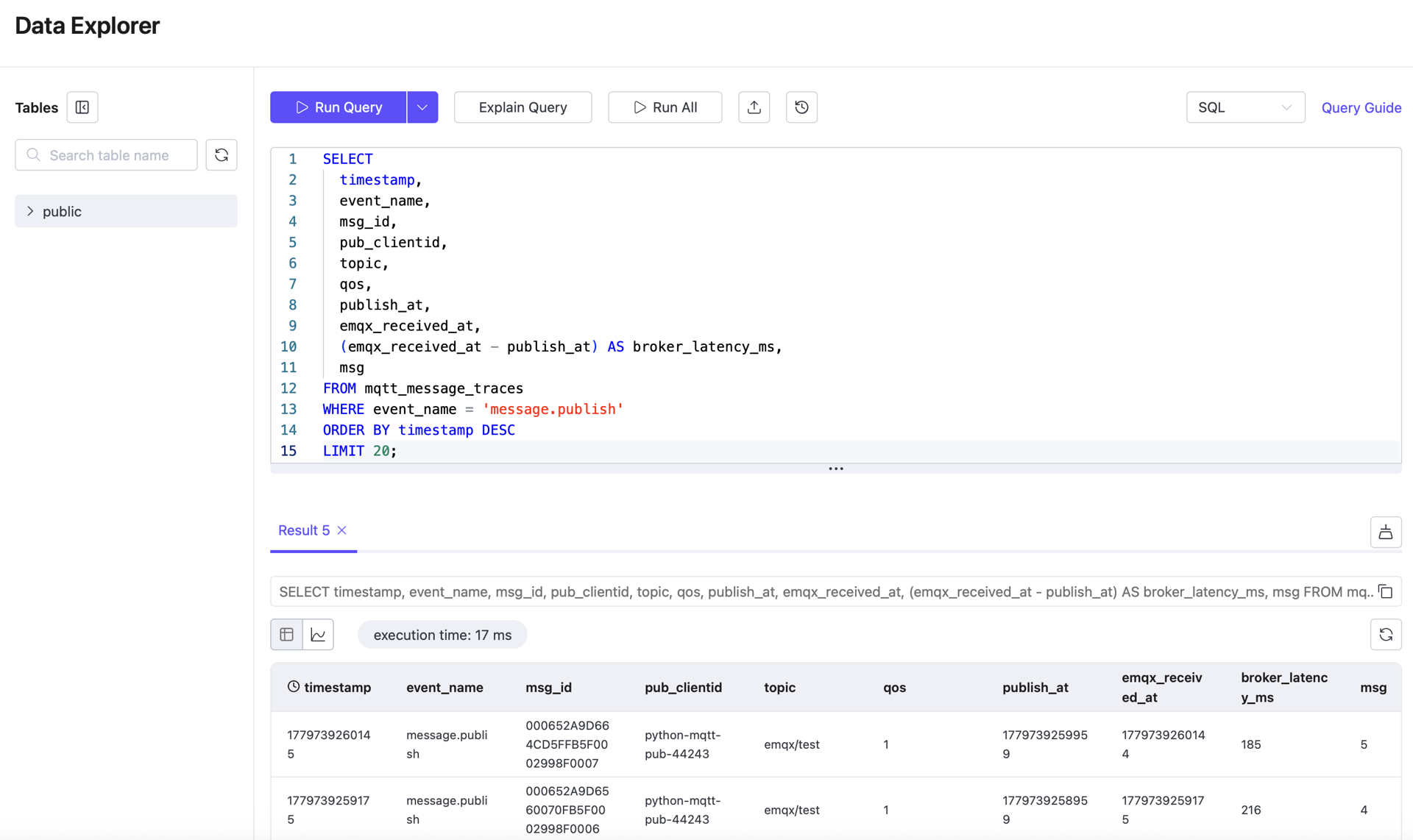Open the Query Guide link
The width and height of the screenshot is (1413, 840).
coord(1361,107)
